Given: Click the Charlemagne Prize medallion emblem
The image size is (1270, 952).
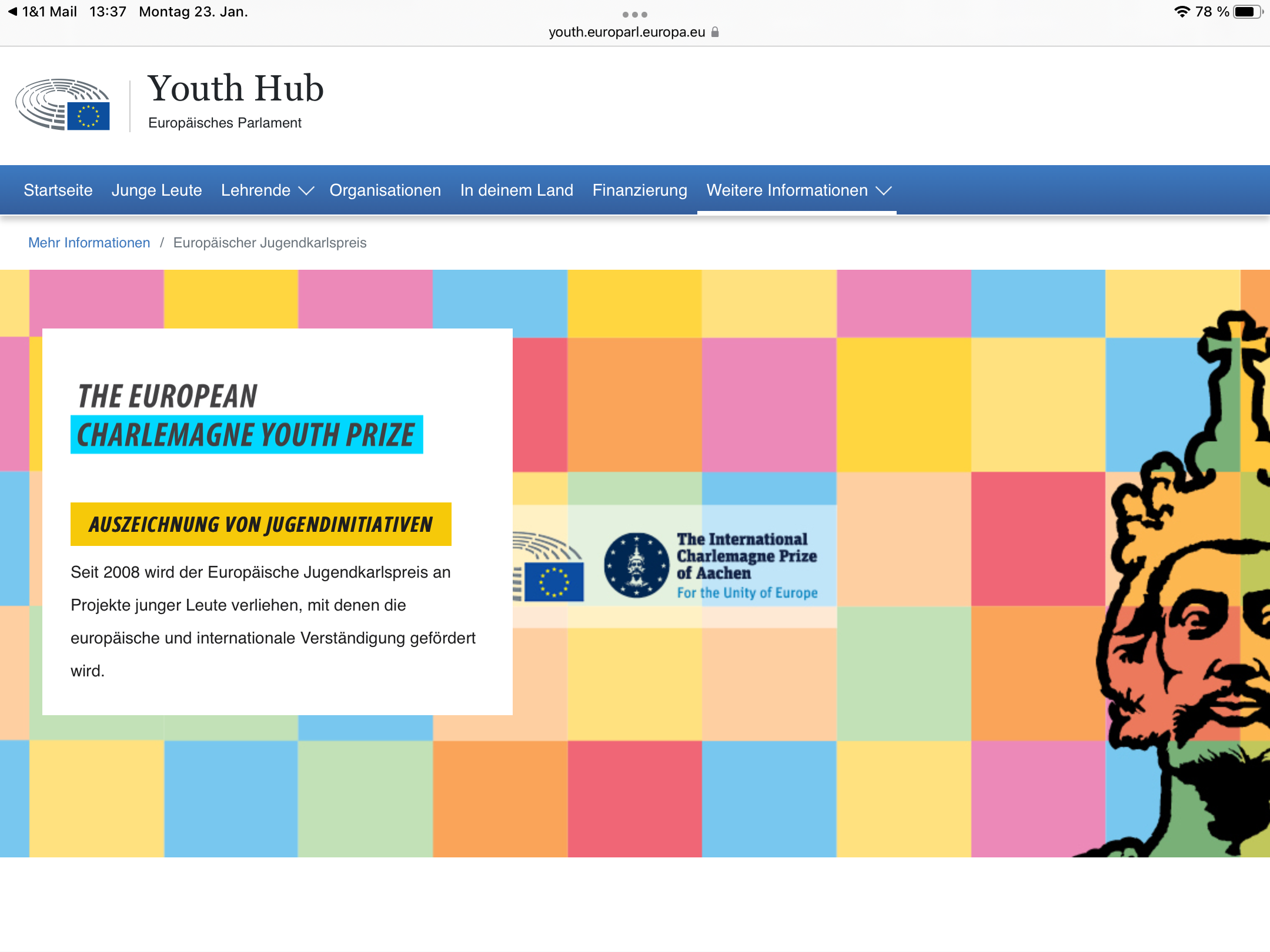Looking at the screenshot, I should 636,565.
